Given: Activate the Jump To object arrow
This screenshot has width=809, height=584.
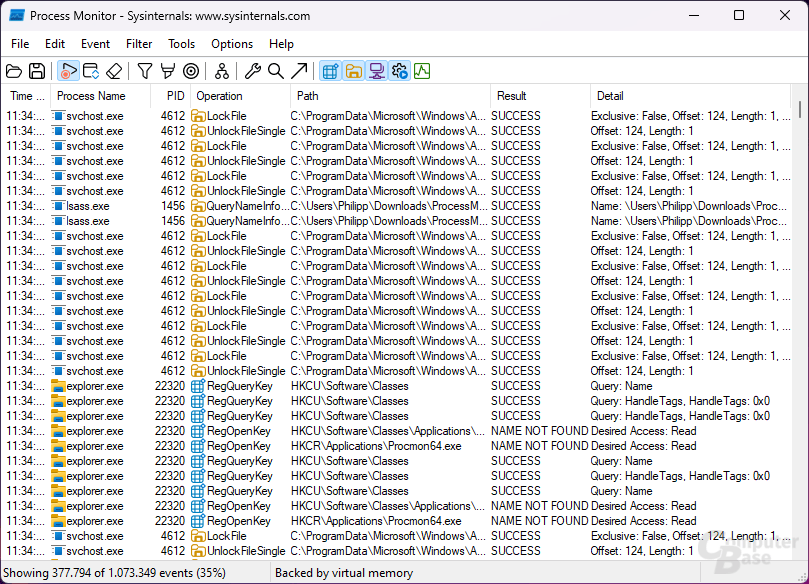Looking at the screenshot, I should click(298, 71).
